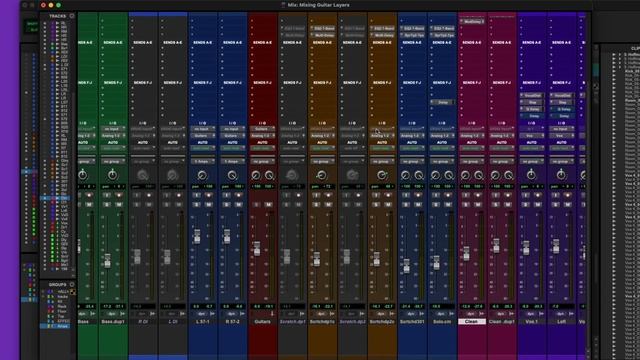
Task: Select the Bass.dup1 track name
Action: point(113,322)
